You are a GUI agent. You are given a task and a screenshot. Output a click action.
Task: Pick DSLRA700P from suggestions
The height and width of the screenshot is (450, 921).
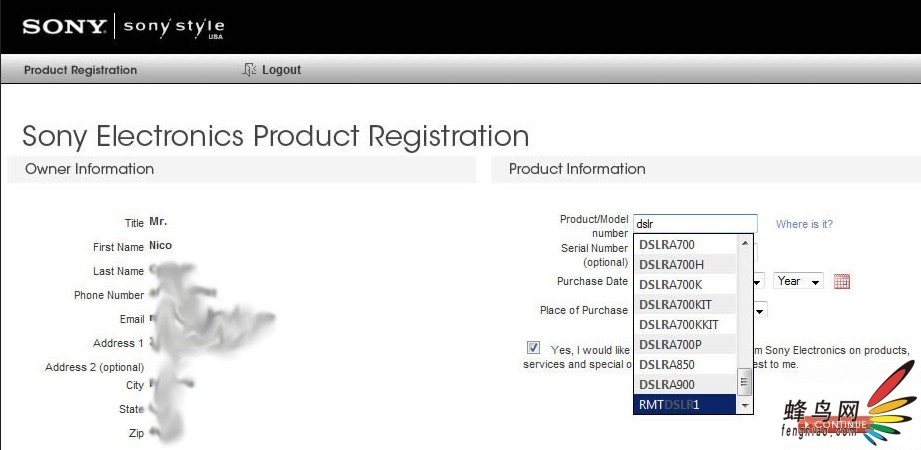pos(685,344)
